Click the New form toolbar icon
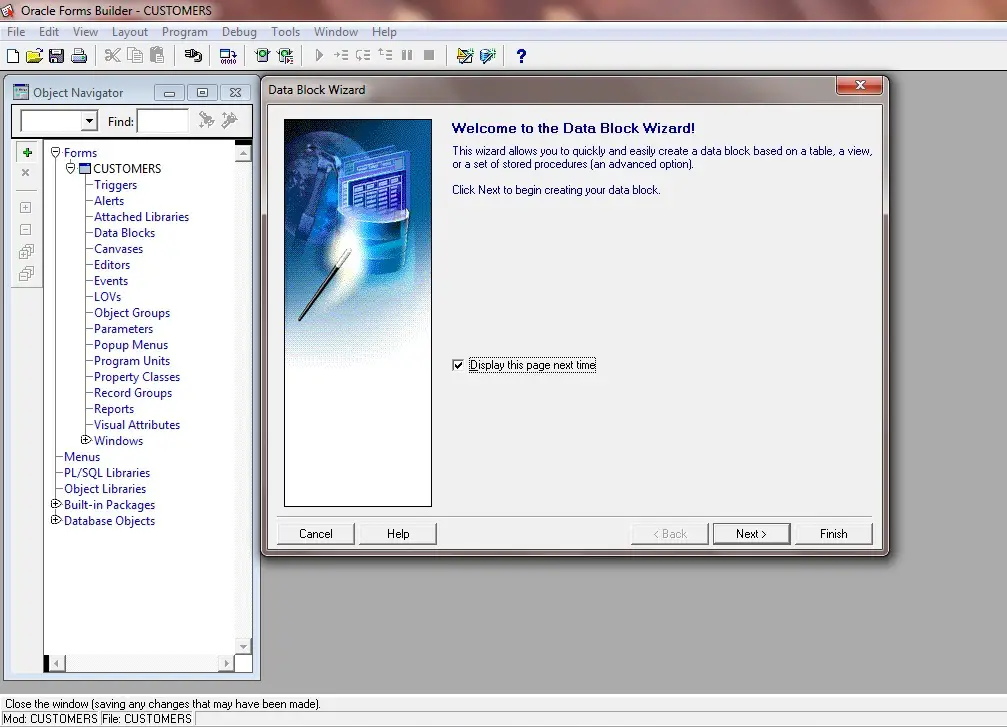The width and height of the screenshot is (1007, 727). [x=13, y=56]
